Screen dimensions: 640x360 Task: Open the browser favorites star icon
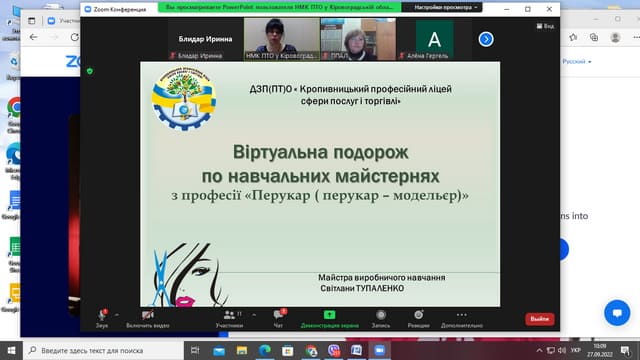point(573,38)
